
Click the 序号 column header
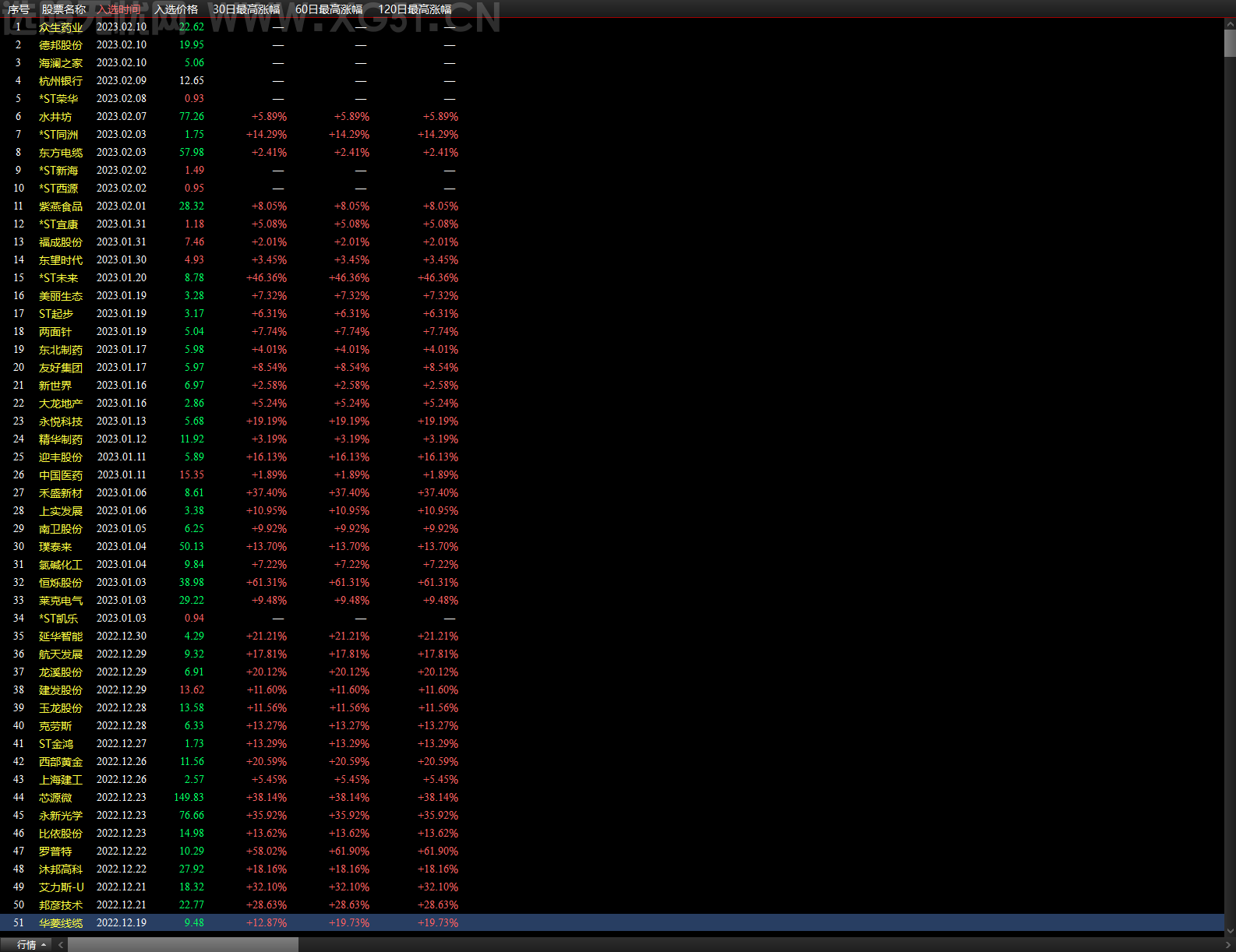click(x=19, y=9)
